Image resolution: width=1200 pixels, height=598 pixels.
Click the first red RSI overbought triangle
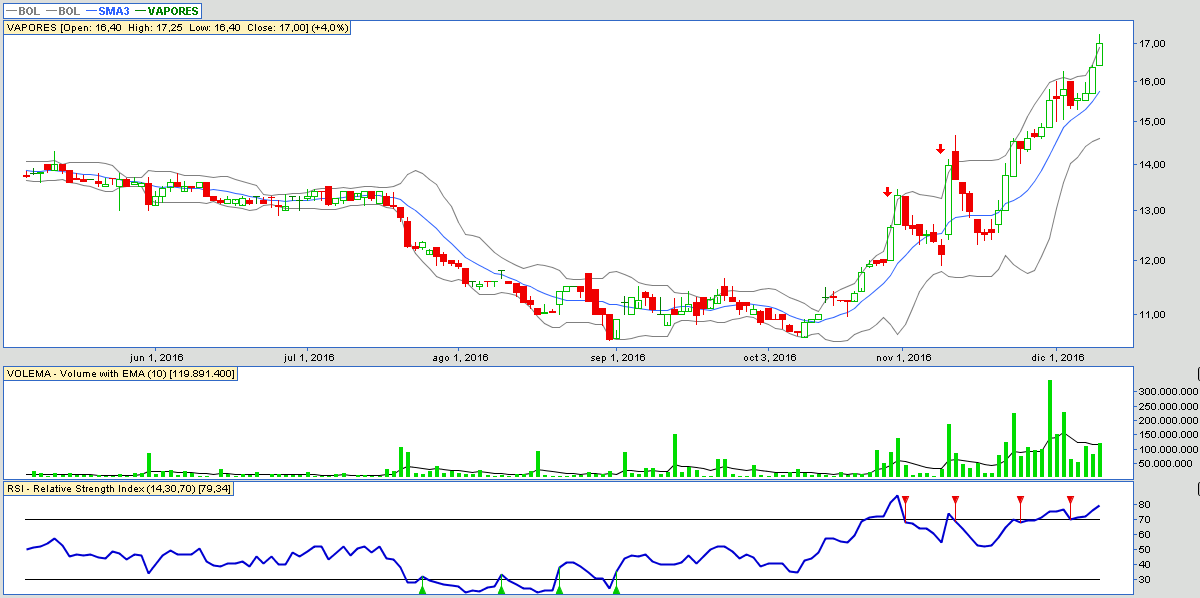tap(905, 499)
